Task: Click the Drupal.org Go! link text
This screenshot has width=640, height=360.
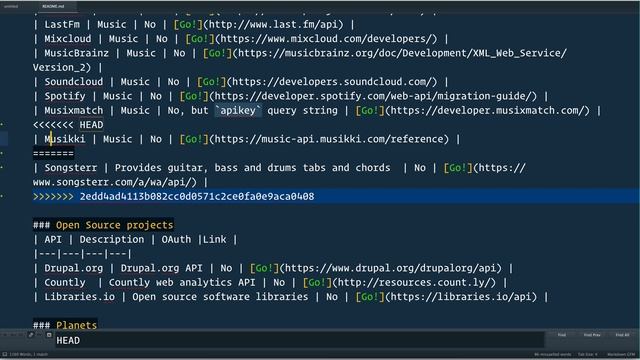Action: 264,268
